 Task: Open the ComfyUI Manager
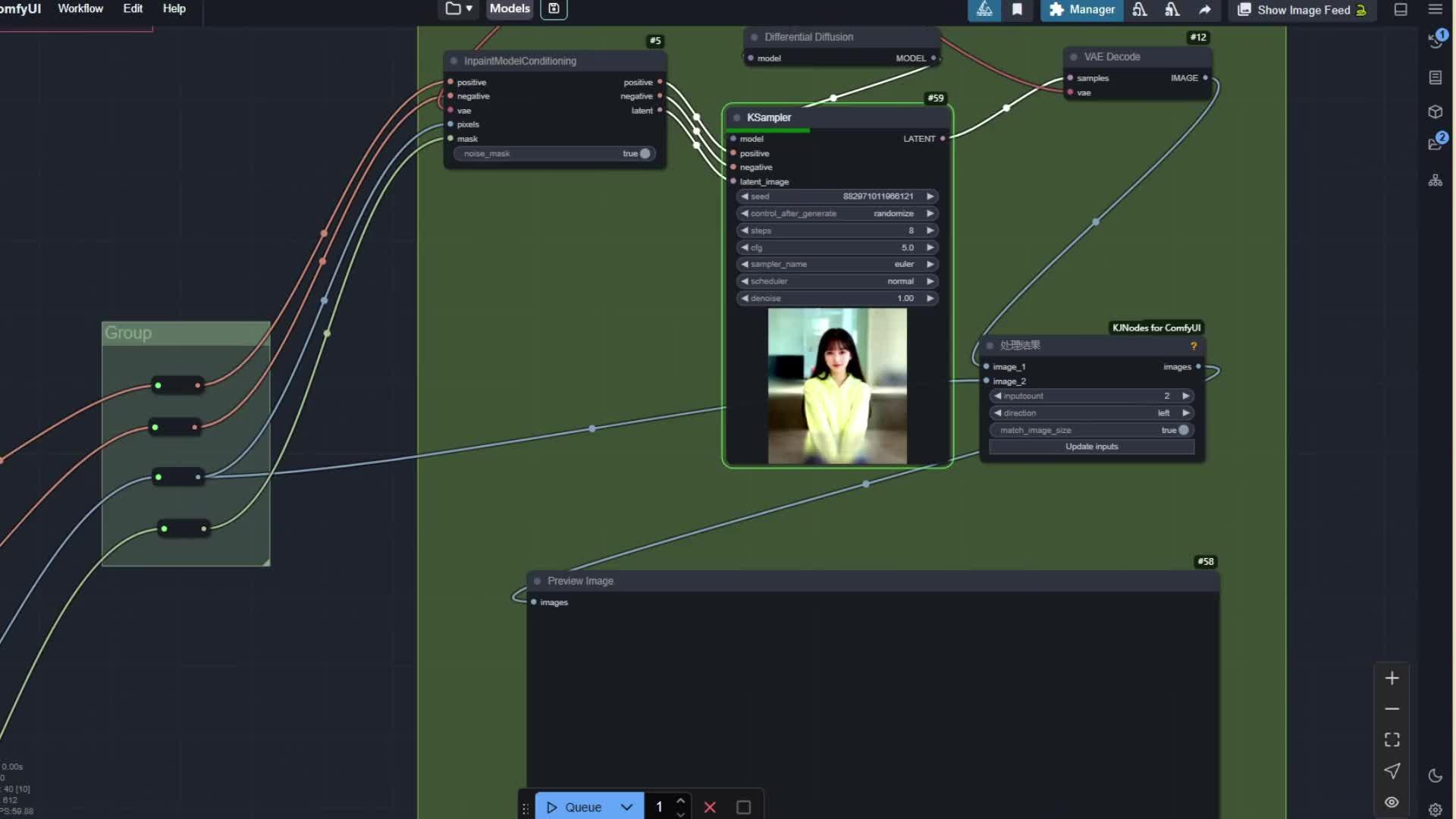click(x=1081, y=10)
